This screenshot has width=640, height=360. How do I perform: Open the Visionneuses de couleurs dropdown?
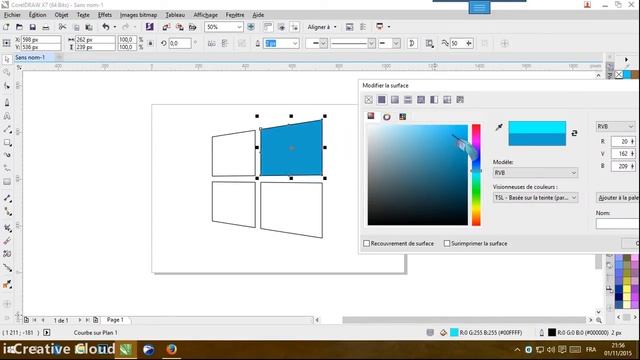pyautogui.click(x=535, y=198)
